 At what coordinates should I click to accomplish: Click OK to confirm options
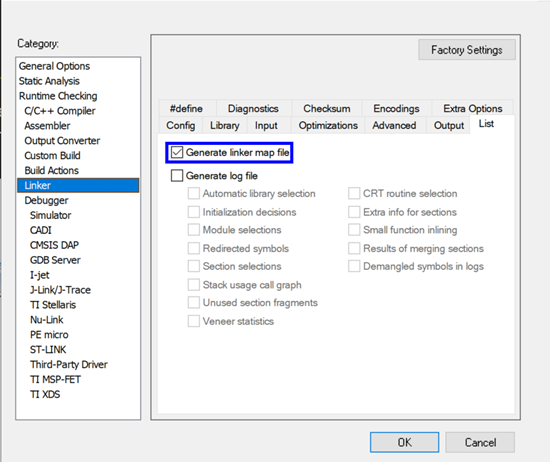[x=404, y=442]
